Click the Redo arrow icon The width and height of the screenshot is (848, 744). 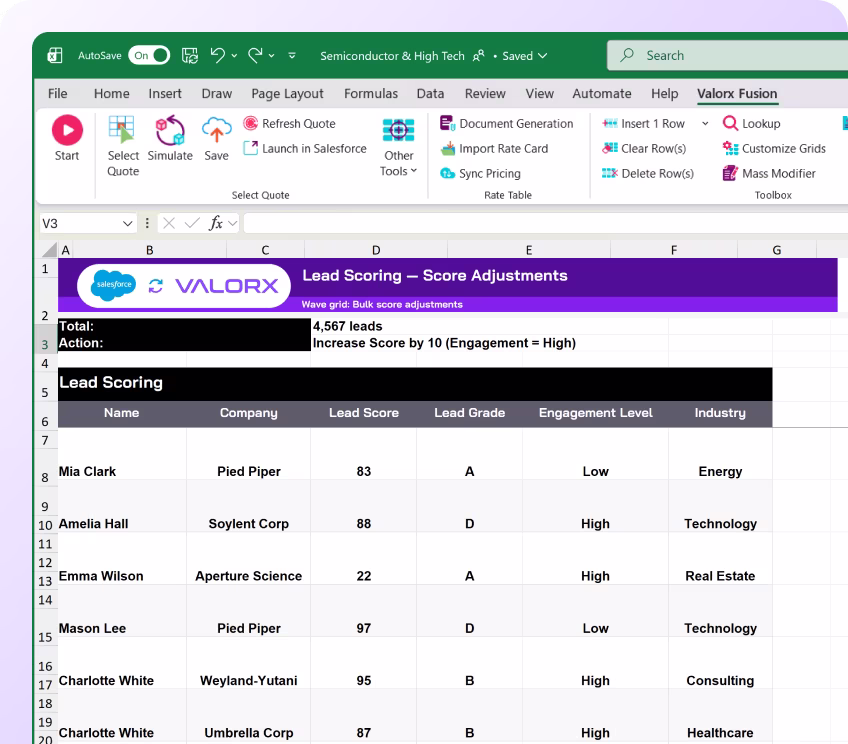coord(255,55)
